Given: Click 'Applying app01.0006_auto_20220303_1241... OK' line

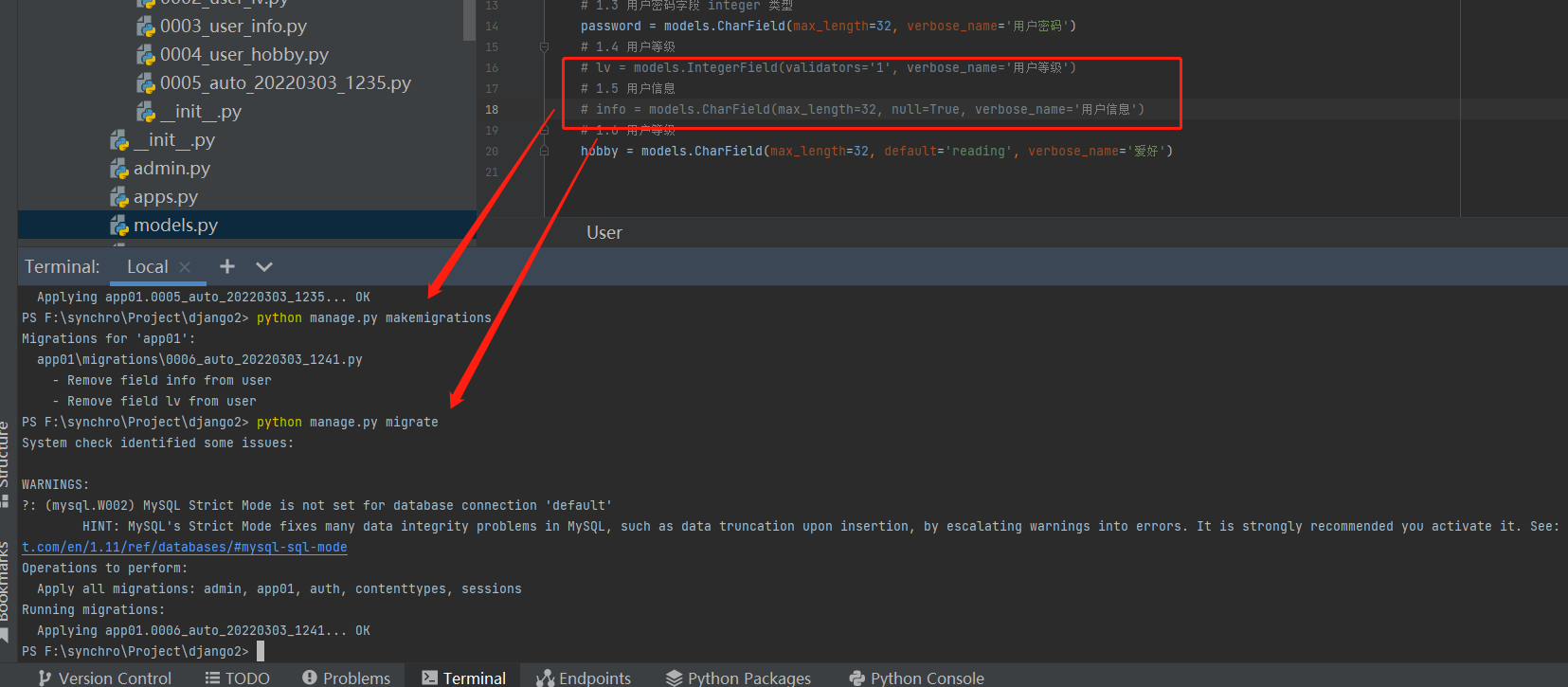Looking at the screenshot, I should coord(204,631).
